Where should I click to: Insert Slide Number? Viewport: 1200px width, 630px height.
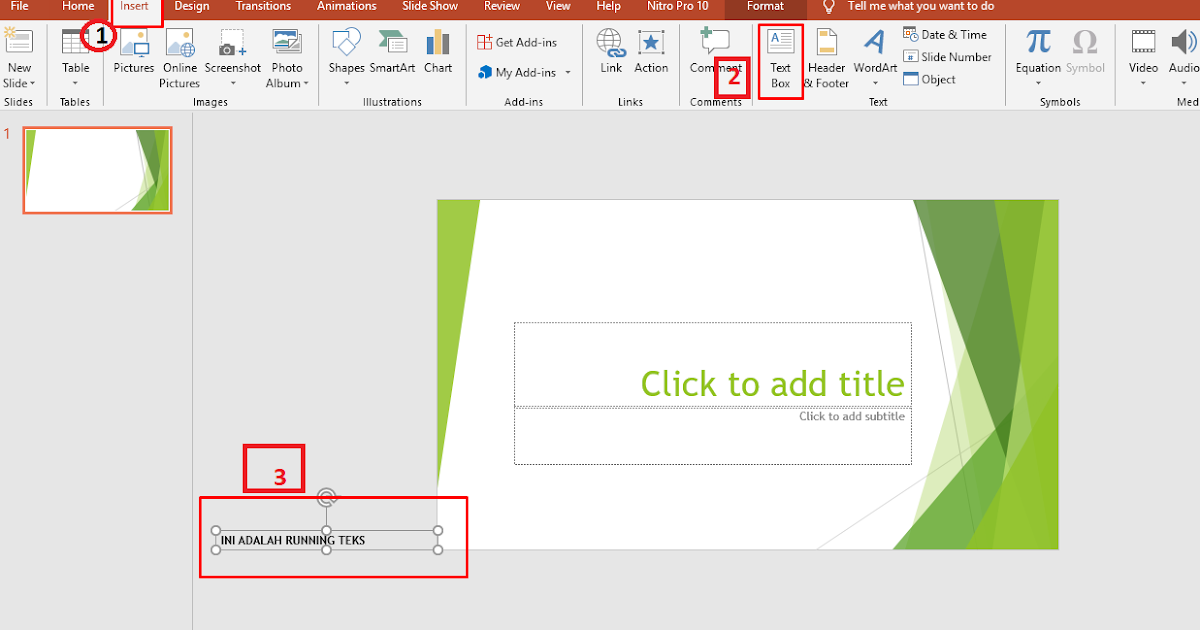point(947,57)
